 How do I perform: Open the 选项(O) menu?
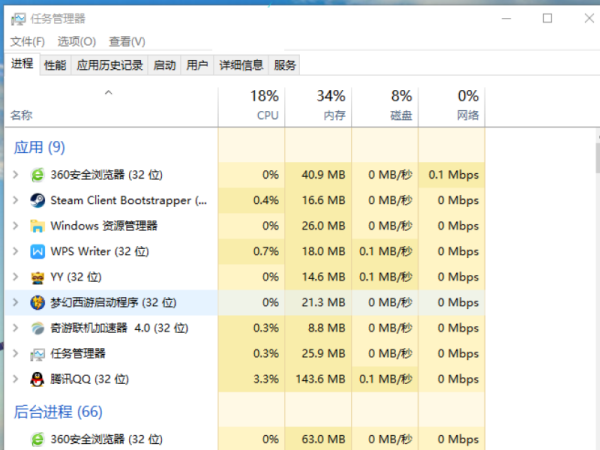click(77, 41)
